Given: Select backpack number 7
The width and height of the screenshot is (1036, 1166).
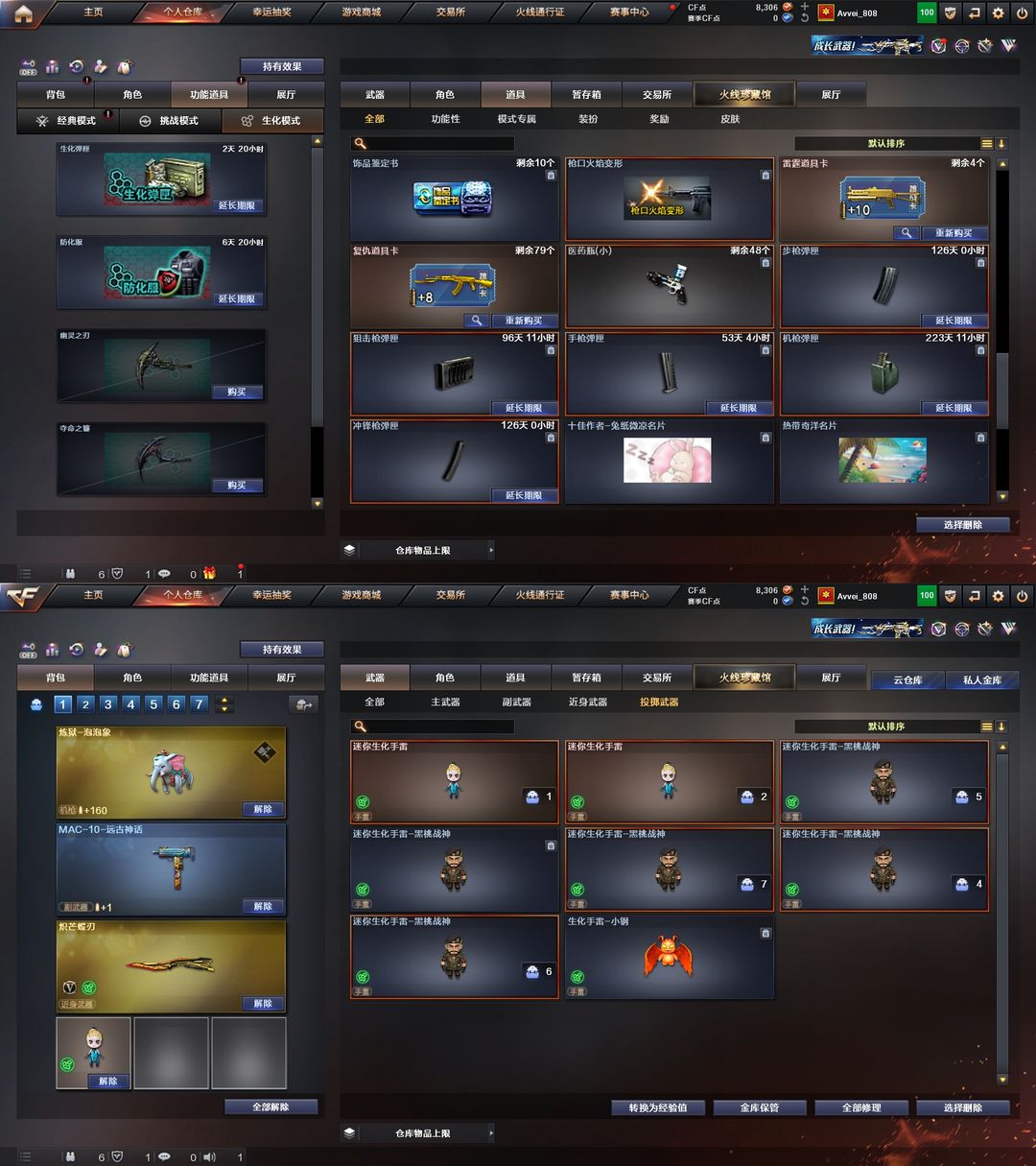Looking at the screenshot, I should point(199,704).
